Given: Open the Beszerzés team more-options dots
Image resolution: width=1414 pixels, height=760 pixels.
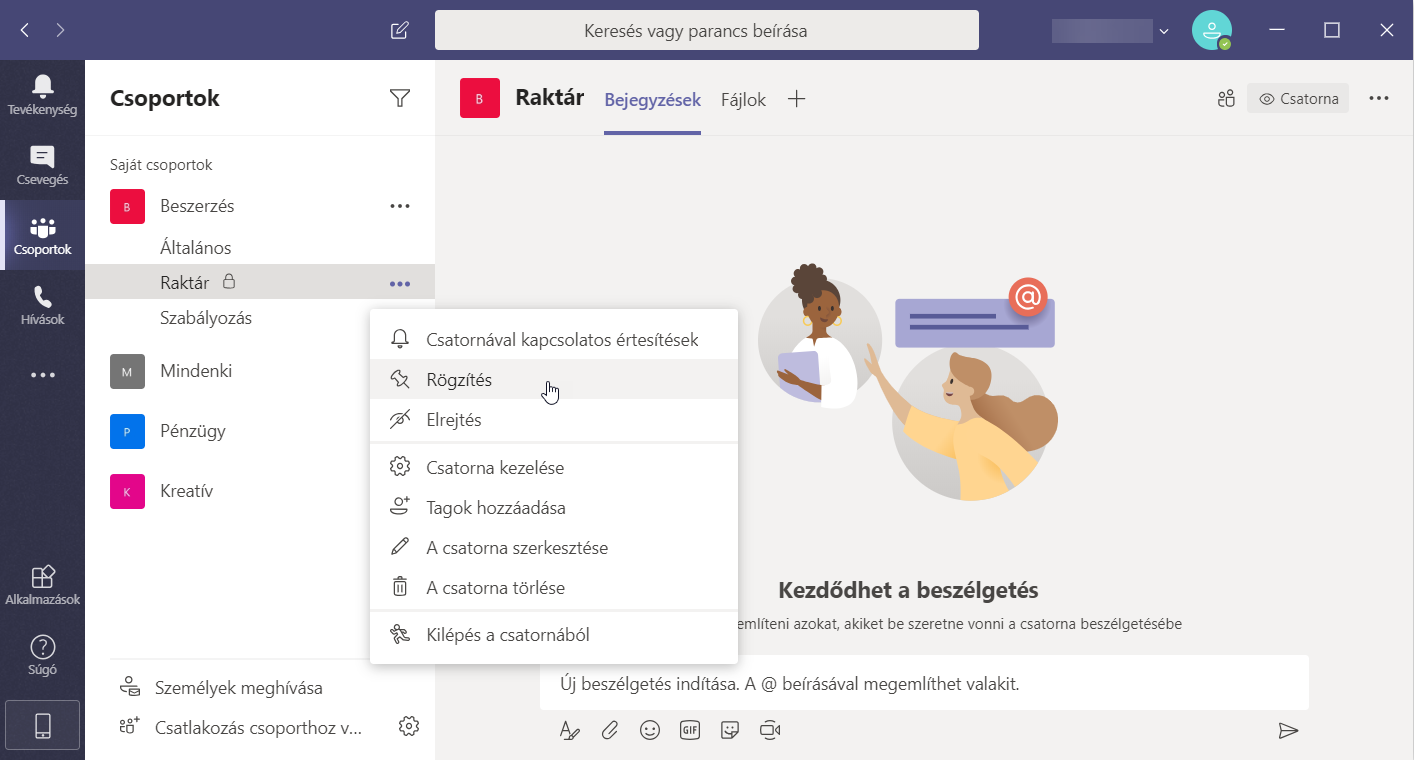Looking at the screenshot, I should coord(400,206).
